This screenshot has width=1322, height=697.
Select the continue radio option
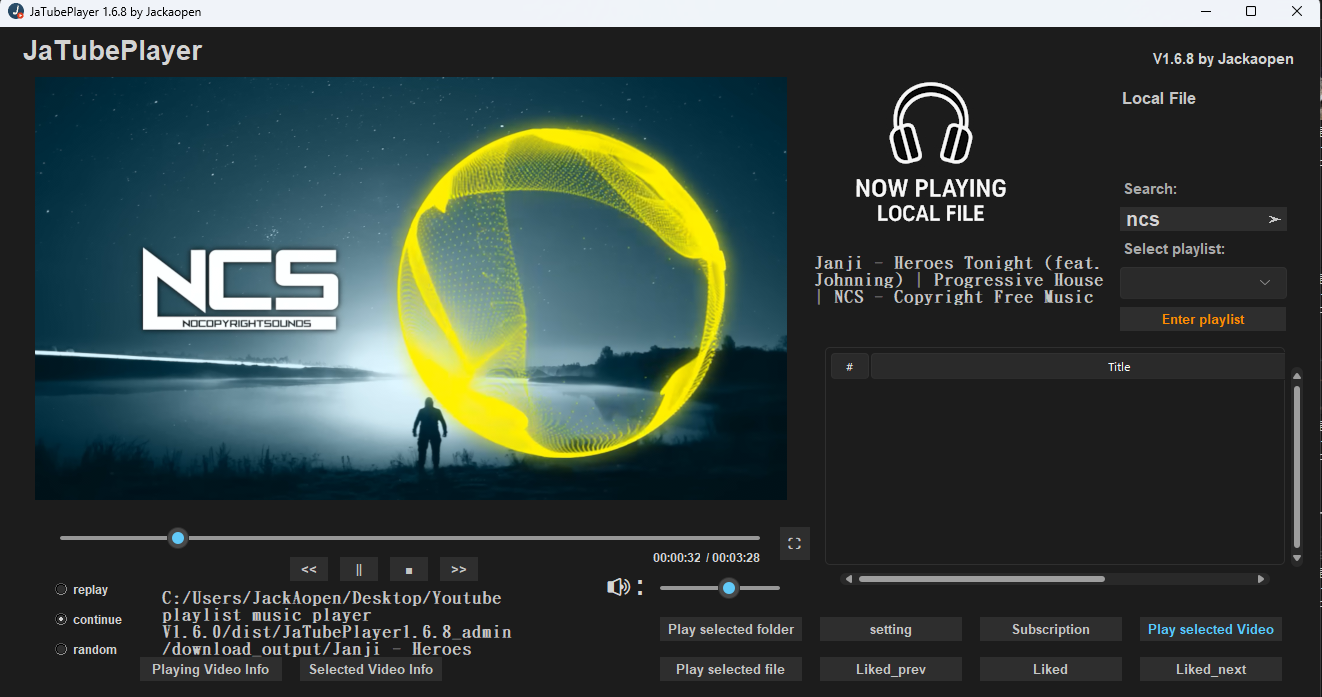62,619
